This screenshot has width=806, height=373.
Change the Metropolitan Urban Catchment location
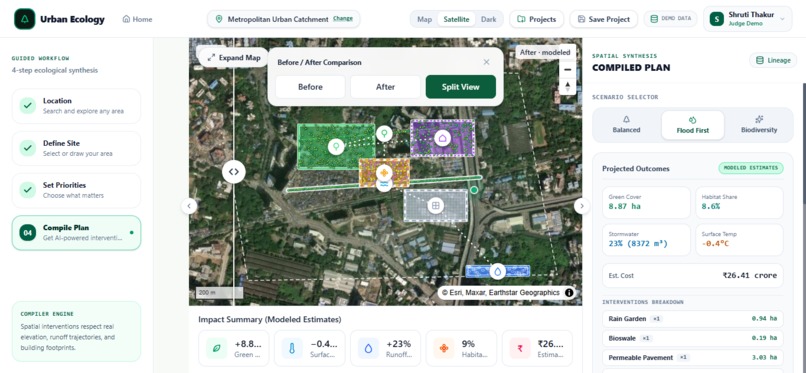[343, 19]
